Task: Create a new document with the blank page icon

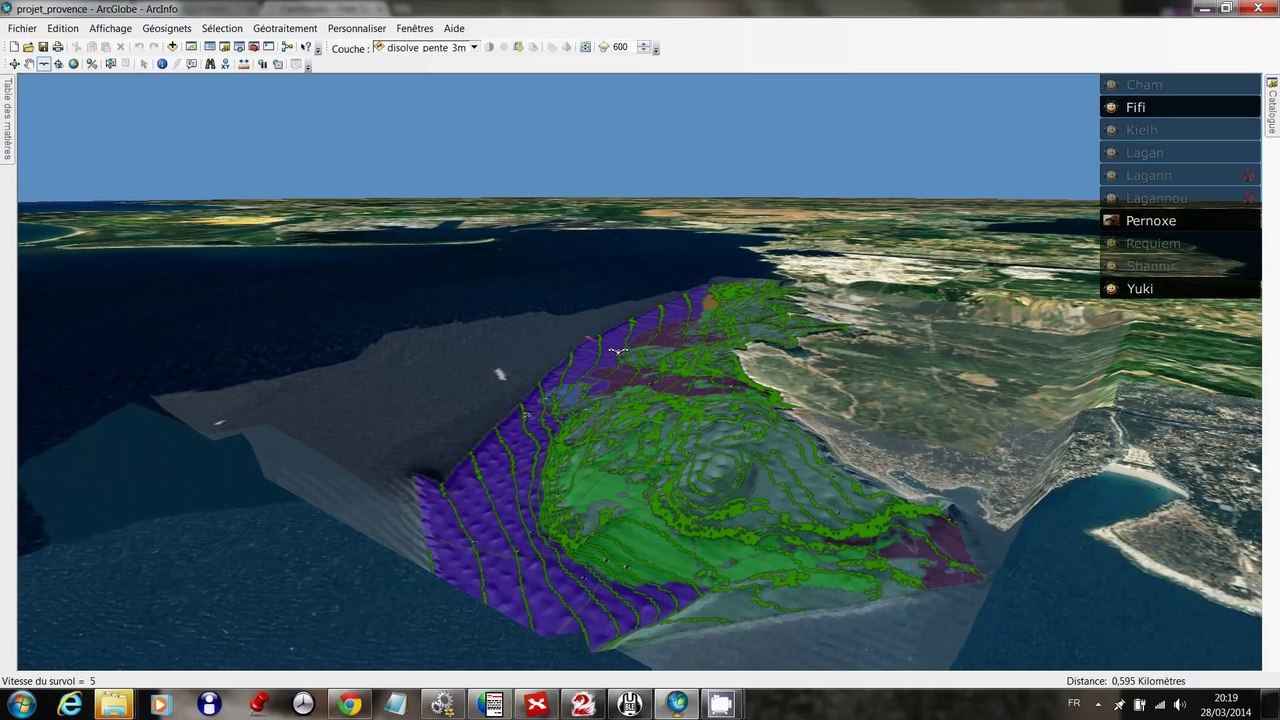Action: tap(14, 47)
